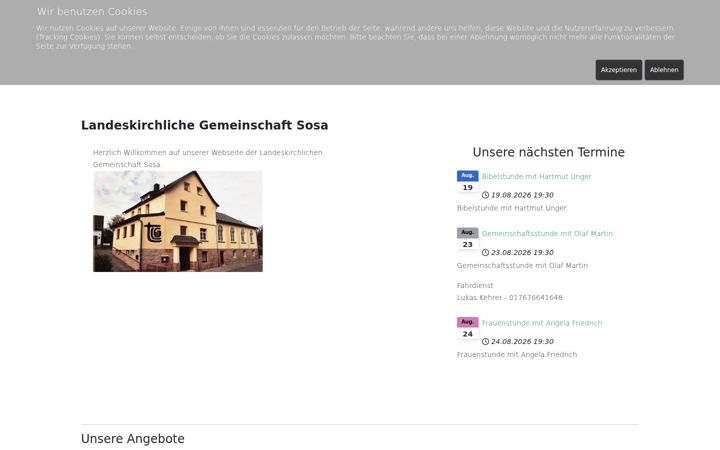Click the Herzlich Willkommen welcome paragraph
720x450 pixels.
pos(208,158)
